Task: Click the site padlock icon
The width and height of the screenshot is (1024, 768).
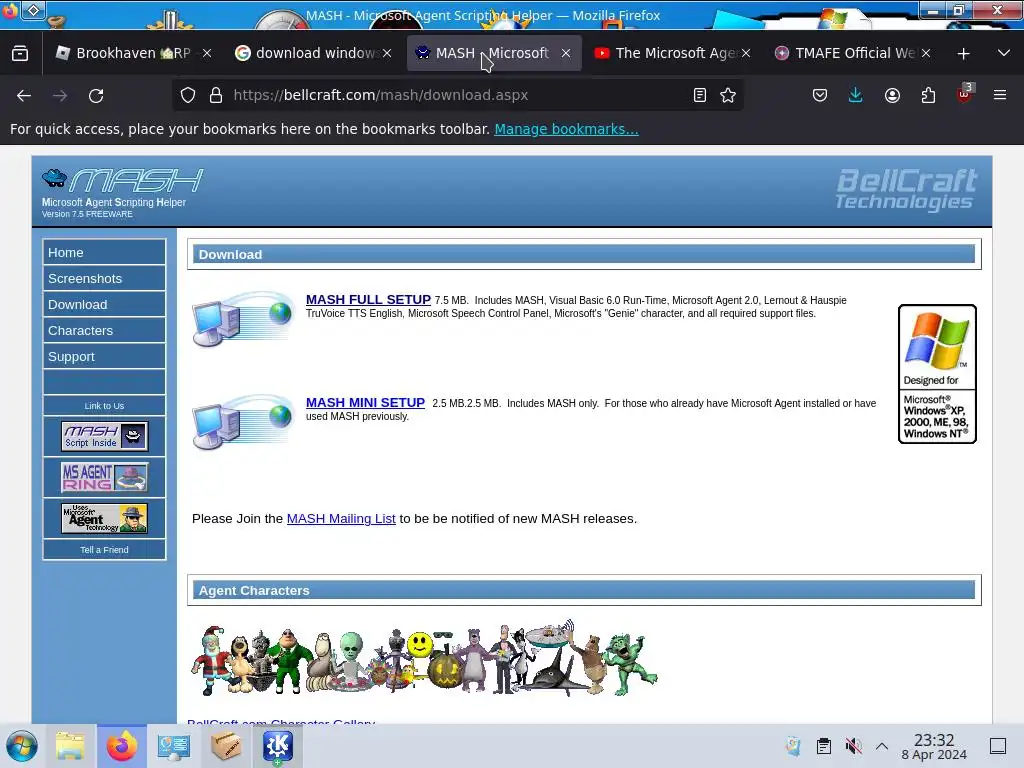Action: [x=216, y=95]
